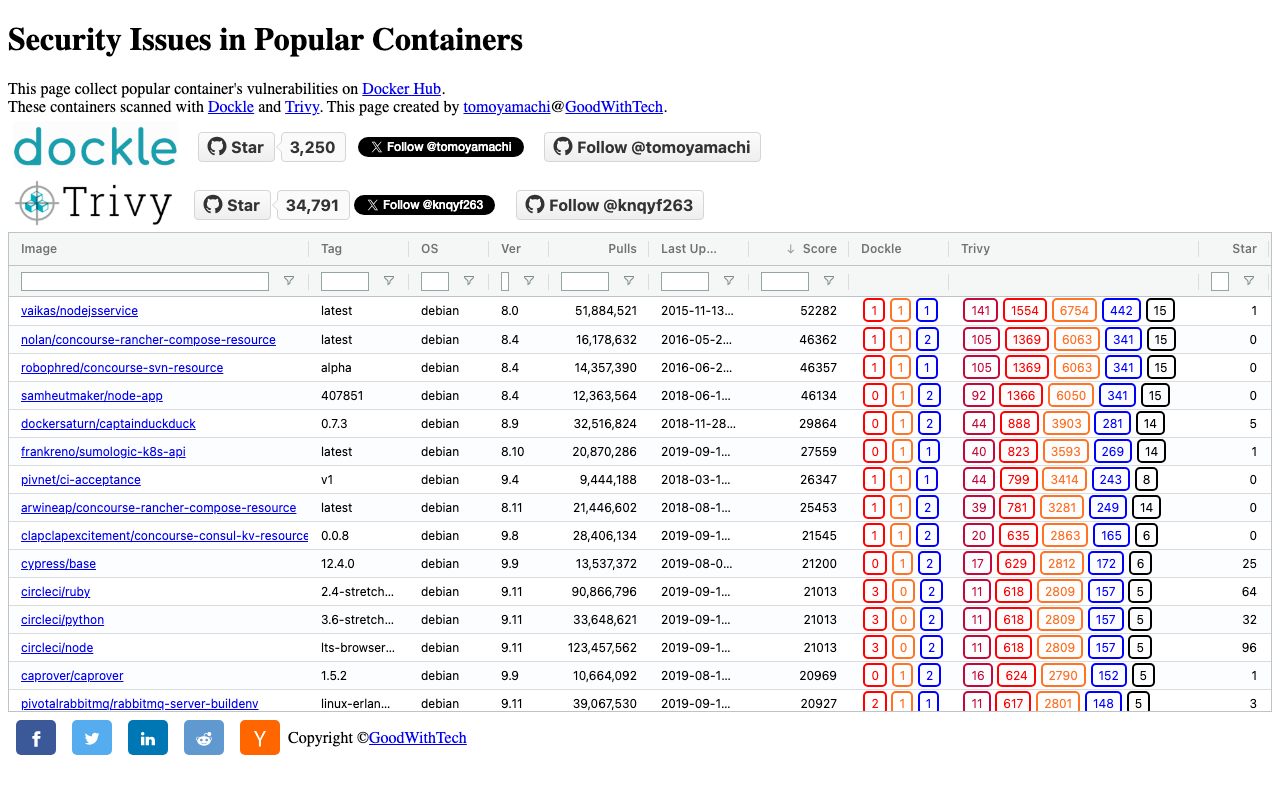Screen dimensions: 1280x800
Task: Share page on Facebook icon
Action: [36, 738]
